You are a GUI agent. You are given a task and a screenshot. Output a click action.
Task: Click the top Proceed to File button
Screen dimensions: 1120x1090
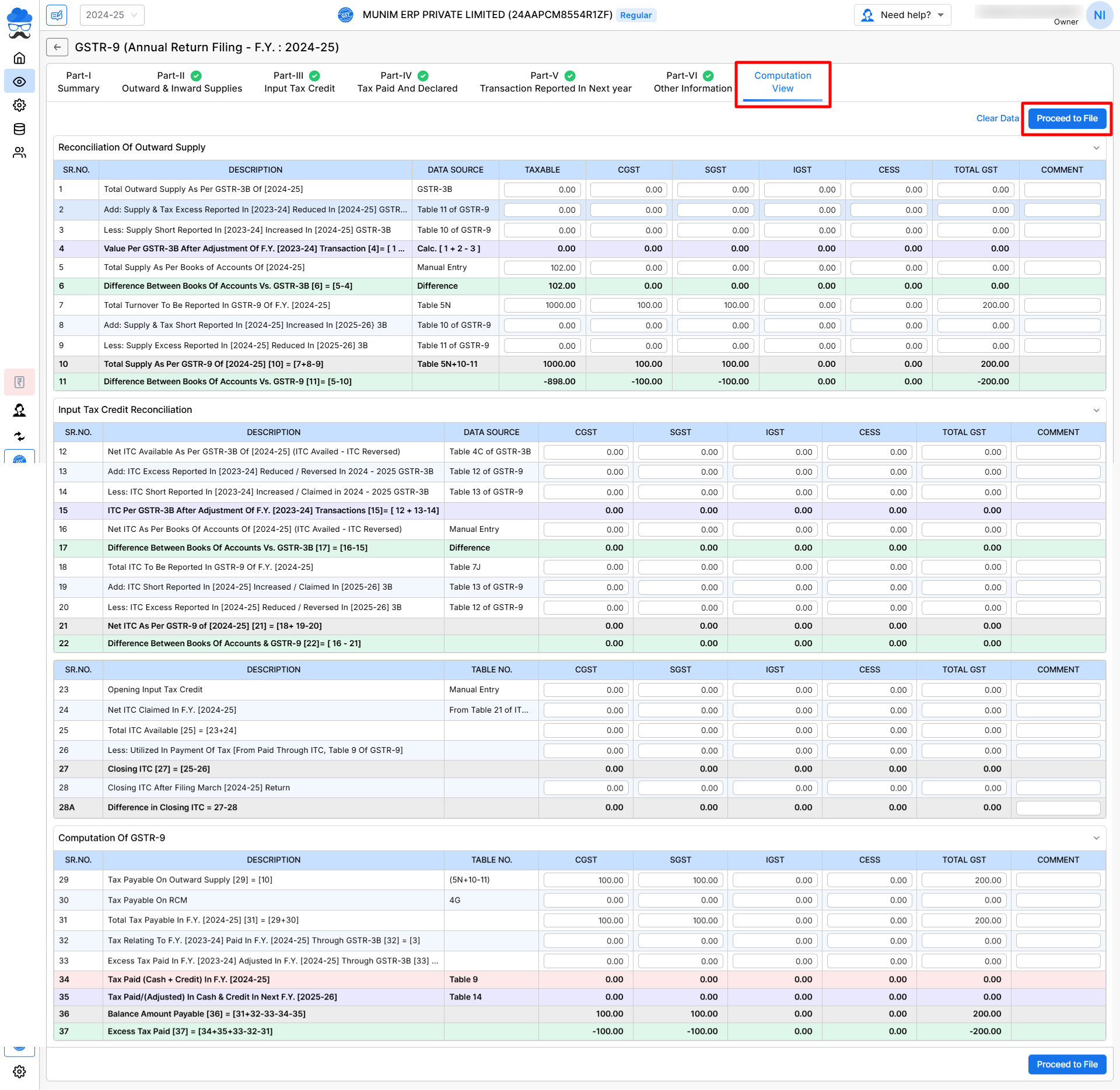[1066, 118]
